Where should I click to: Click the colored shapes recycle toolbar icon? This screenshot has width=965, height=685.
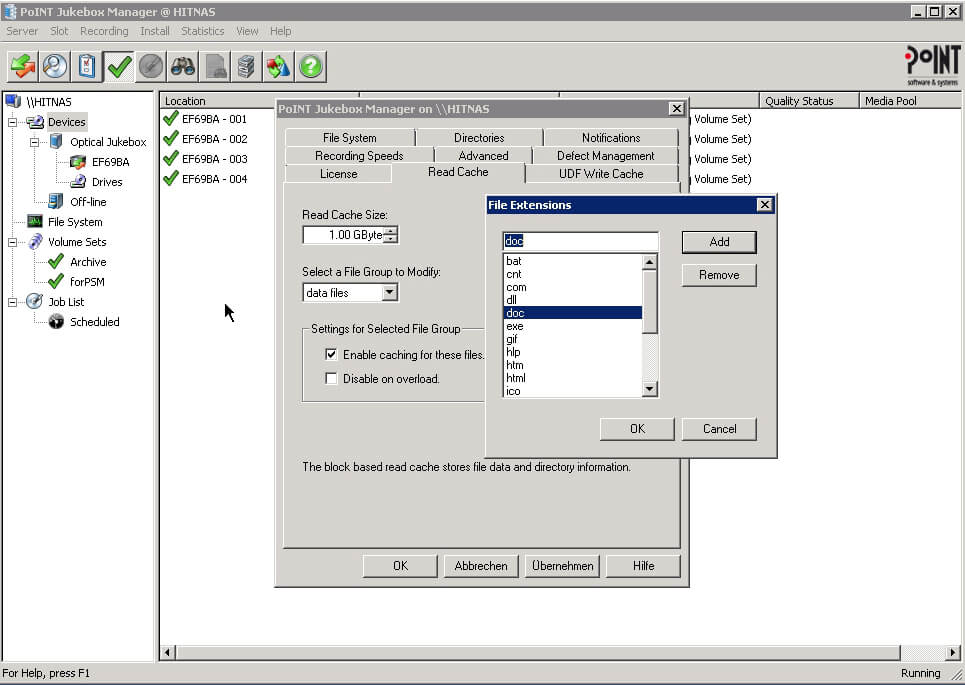click(279, 66)
